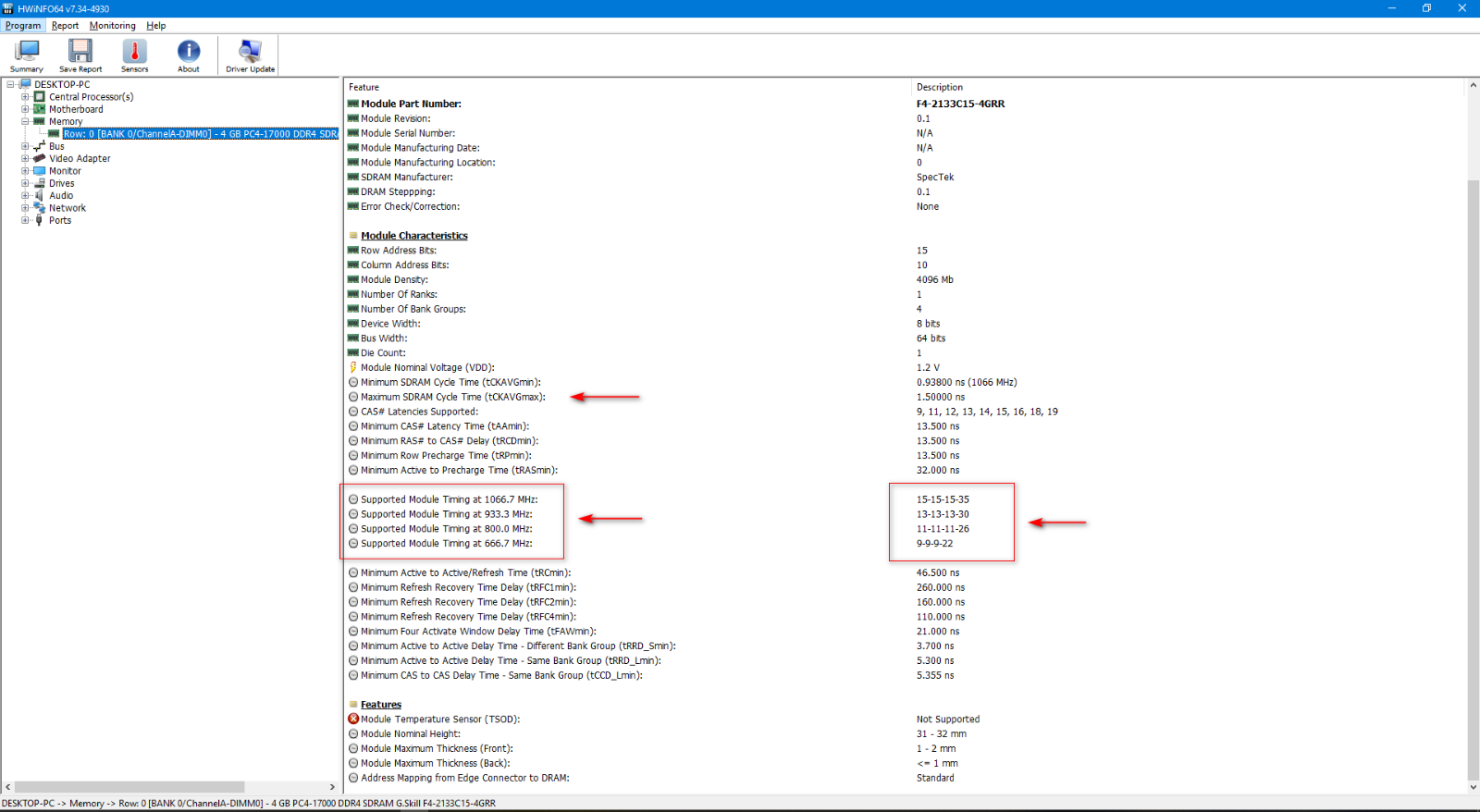The width and height of the screenshot is (1480, 812).
Task: Expand the Monitor node
Action: click(x=25, y=171)
